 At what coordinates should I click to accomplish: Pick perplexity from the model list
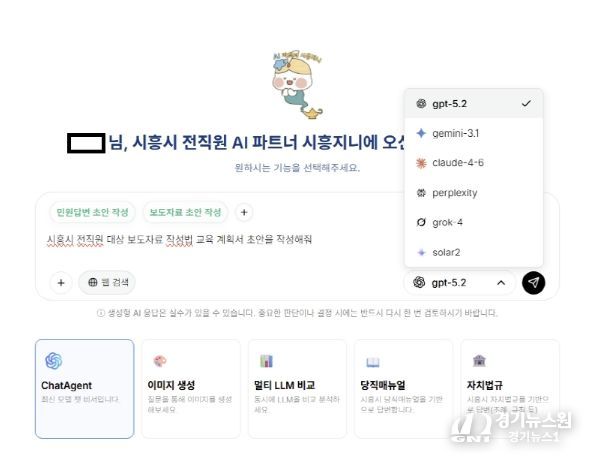473,193
